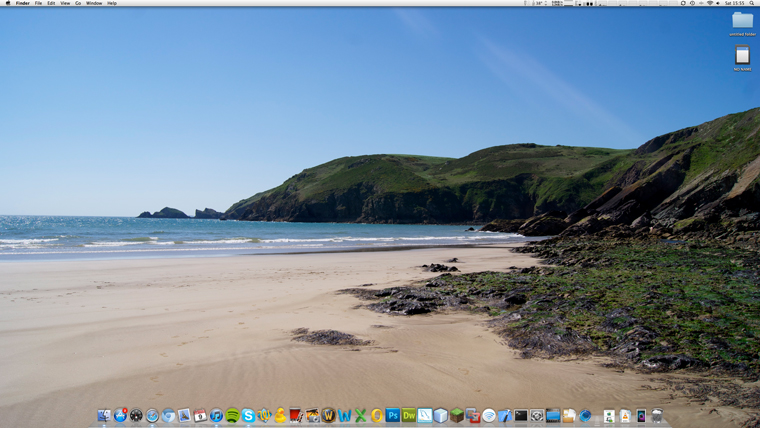Open Photo Booth from the Dock

click(x=296, y=415)
